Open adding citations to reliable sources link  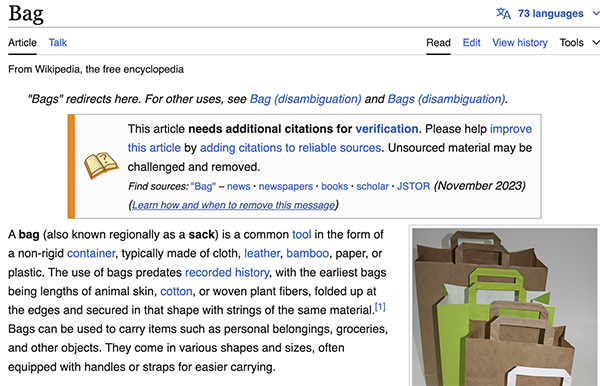click(x=290, y=148)
